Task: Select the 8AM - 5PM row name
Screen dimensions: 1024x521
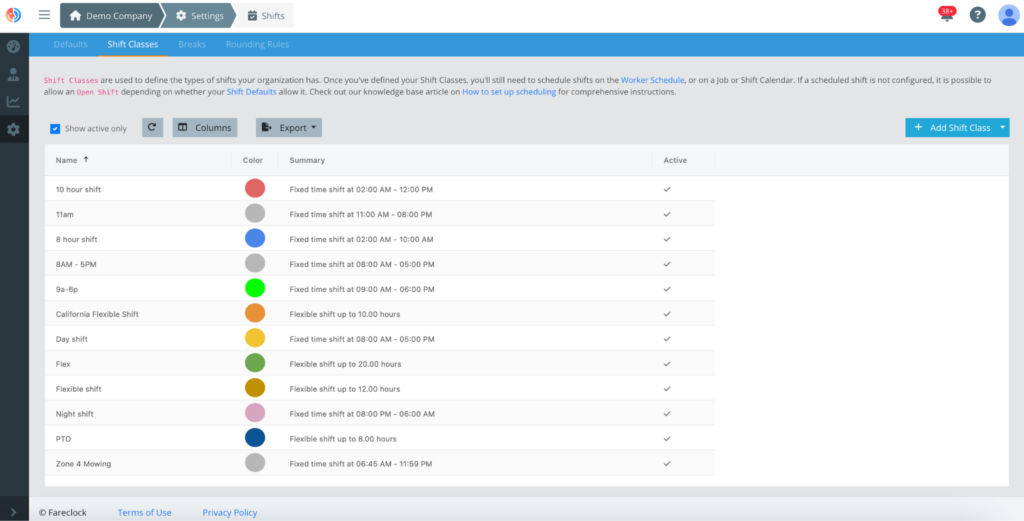Action: tap(76, 264)
